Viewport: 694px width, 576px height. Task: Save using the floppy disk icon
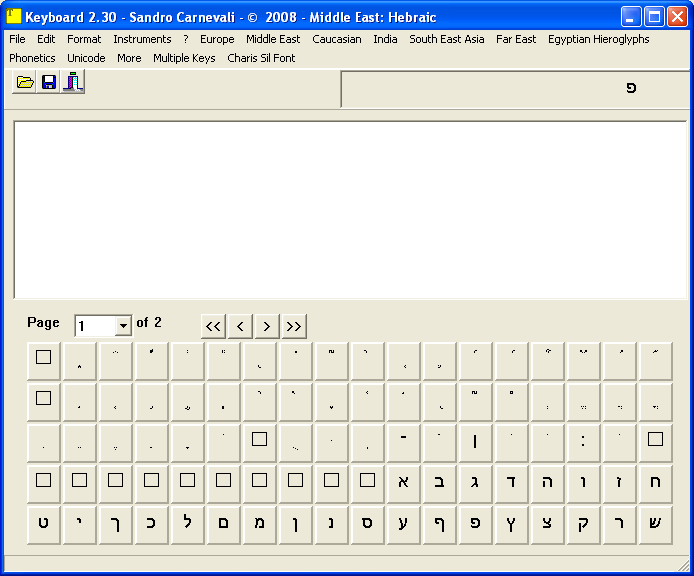(49, 82)
